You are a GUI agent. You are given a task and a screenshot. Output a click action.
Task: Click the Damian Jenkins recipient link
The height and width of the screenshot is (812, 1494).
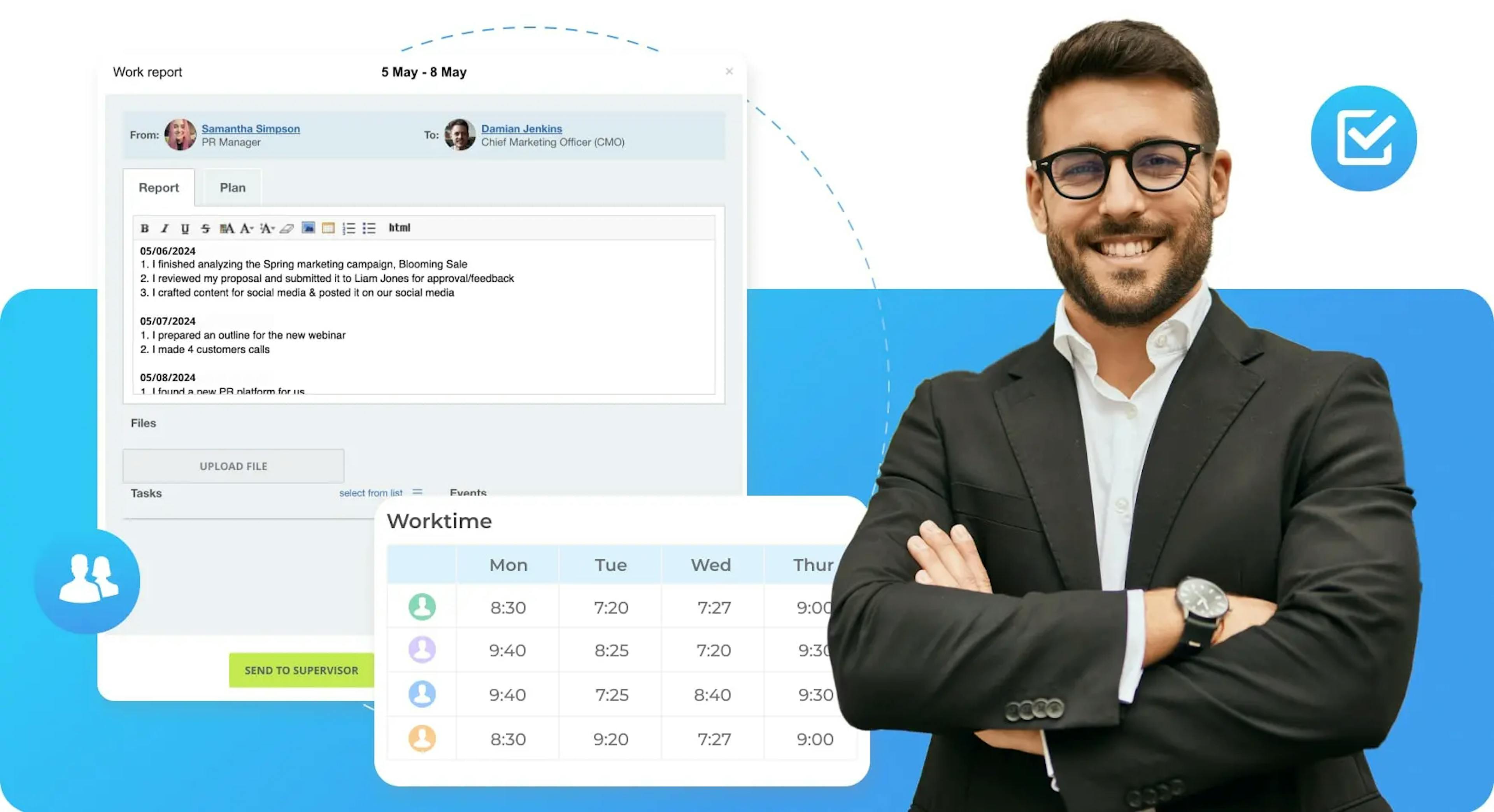[522, 128]
